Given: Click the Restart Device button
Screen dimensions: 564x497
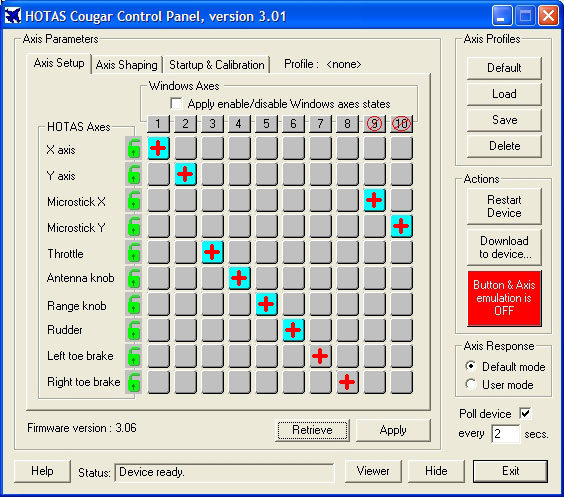Looking at the screenshot, I should (x=504, y=206).
